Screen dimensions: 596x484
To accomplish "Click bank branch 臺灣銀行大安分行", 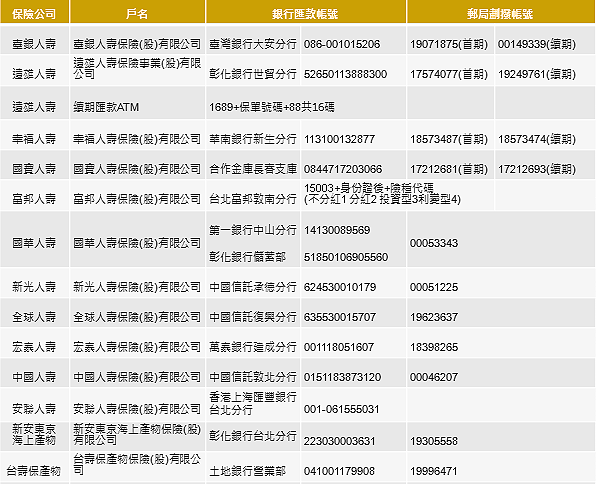I will click(x=253, y=44).
